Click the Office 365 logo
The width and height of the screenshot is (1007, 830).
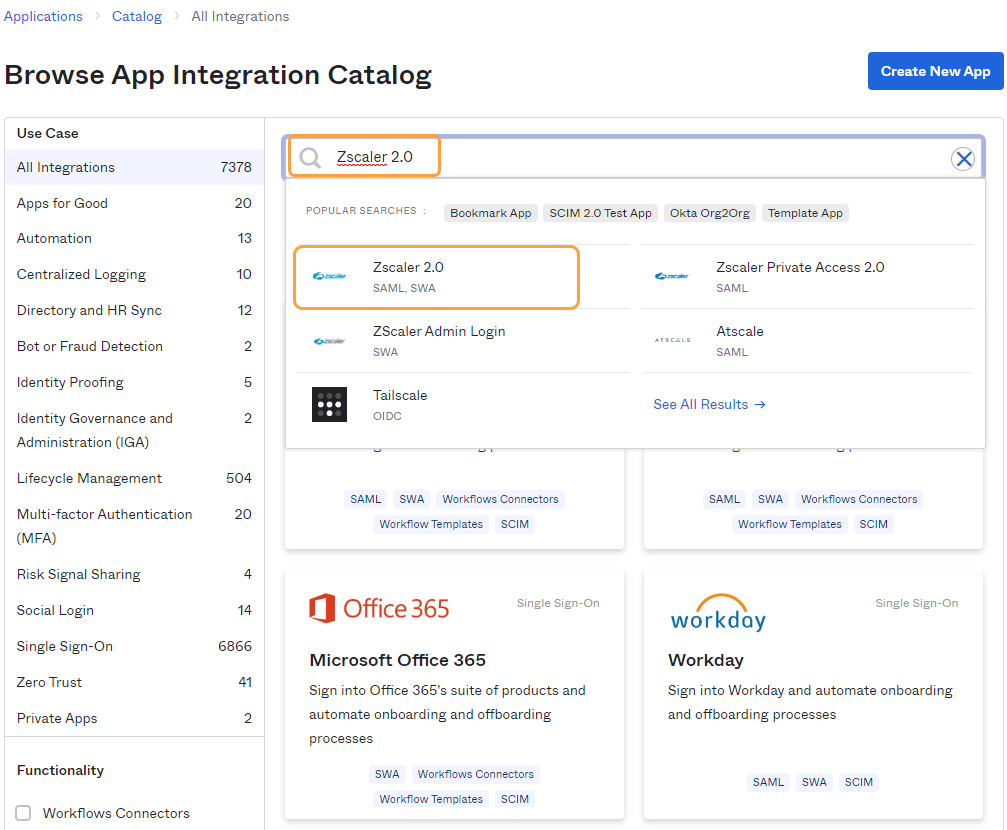pos(379,608)
